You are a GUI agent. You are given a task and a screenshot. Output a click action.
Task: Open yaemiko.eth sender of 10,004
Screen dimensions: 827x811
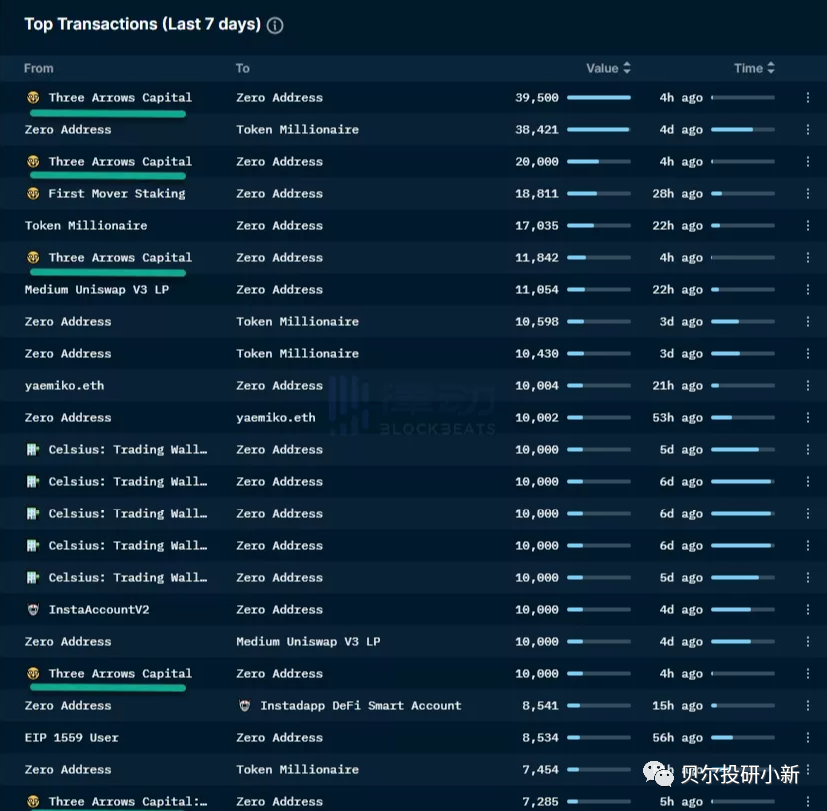coord(64,385)
